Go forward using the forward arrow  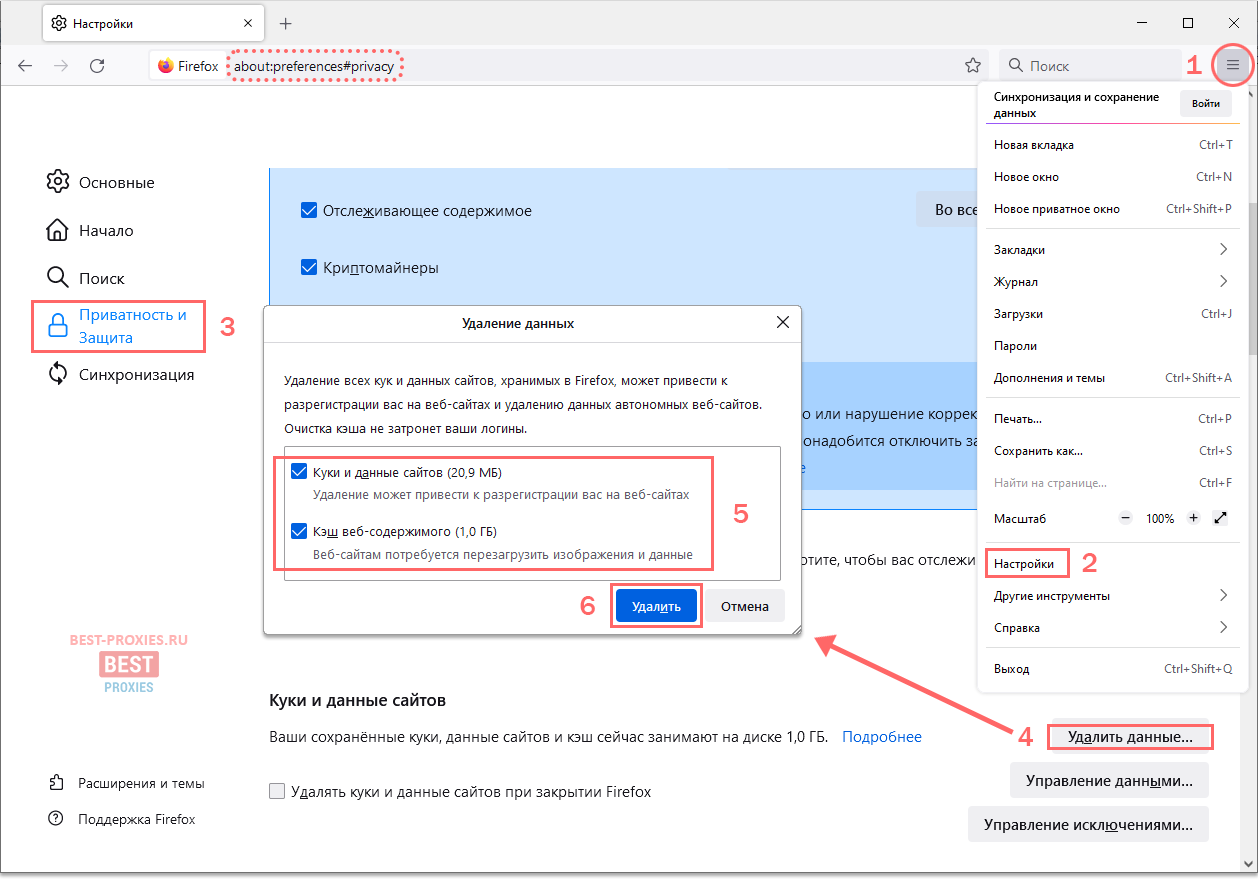point(61,66)
